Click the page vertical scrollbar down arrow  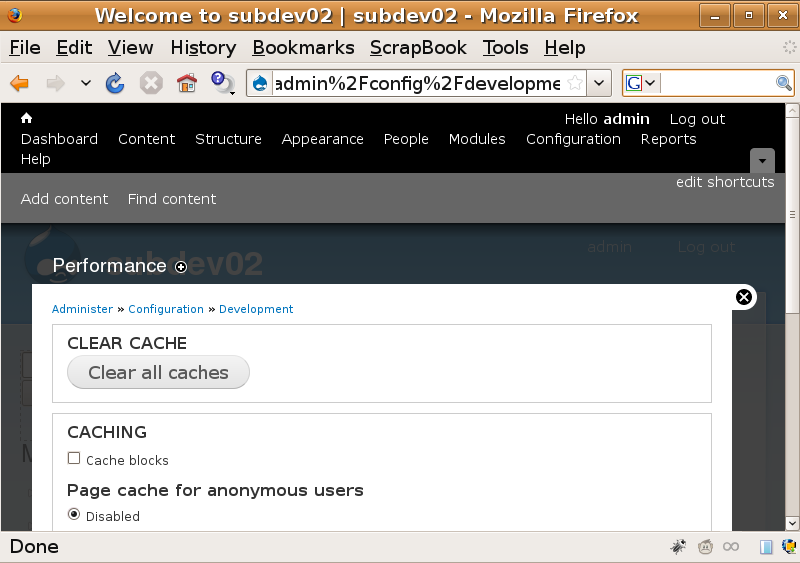tap(792, 523)
